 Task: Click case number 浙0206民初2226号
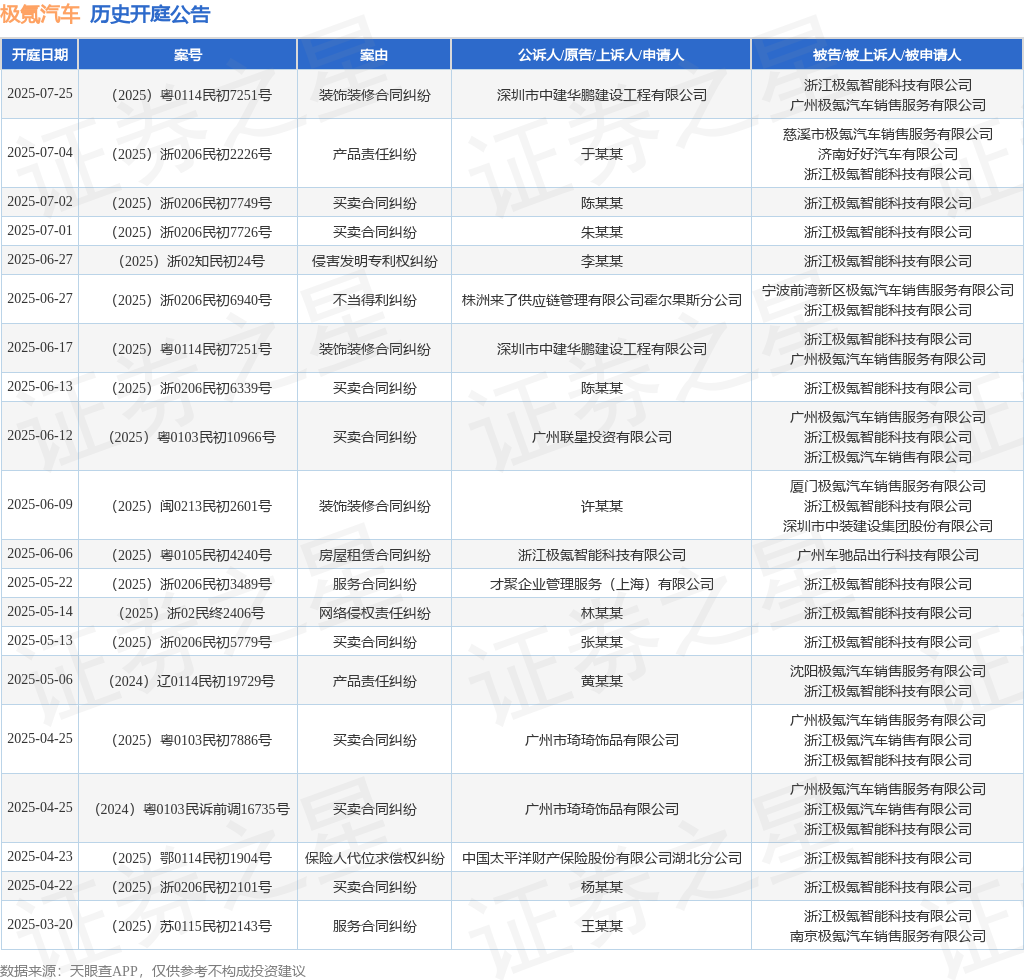[192, 154]
